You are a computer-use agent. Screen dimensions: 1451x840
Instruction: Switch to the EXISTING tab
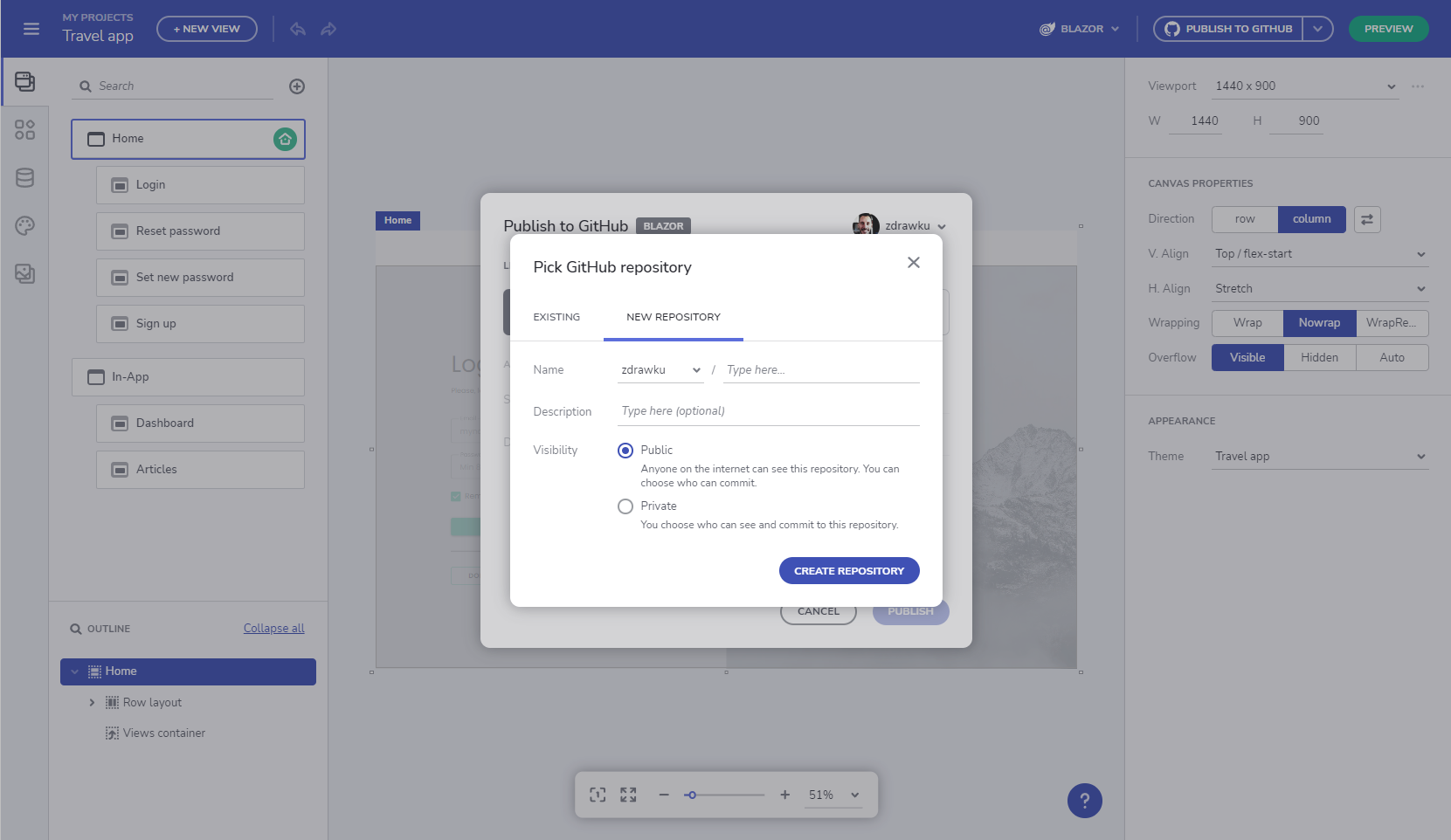click(x=556, y=317)
